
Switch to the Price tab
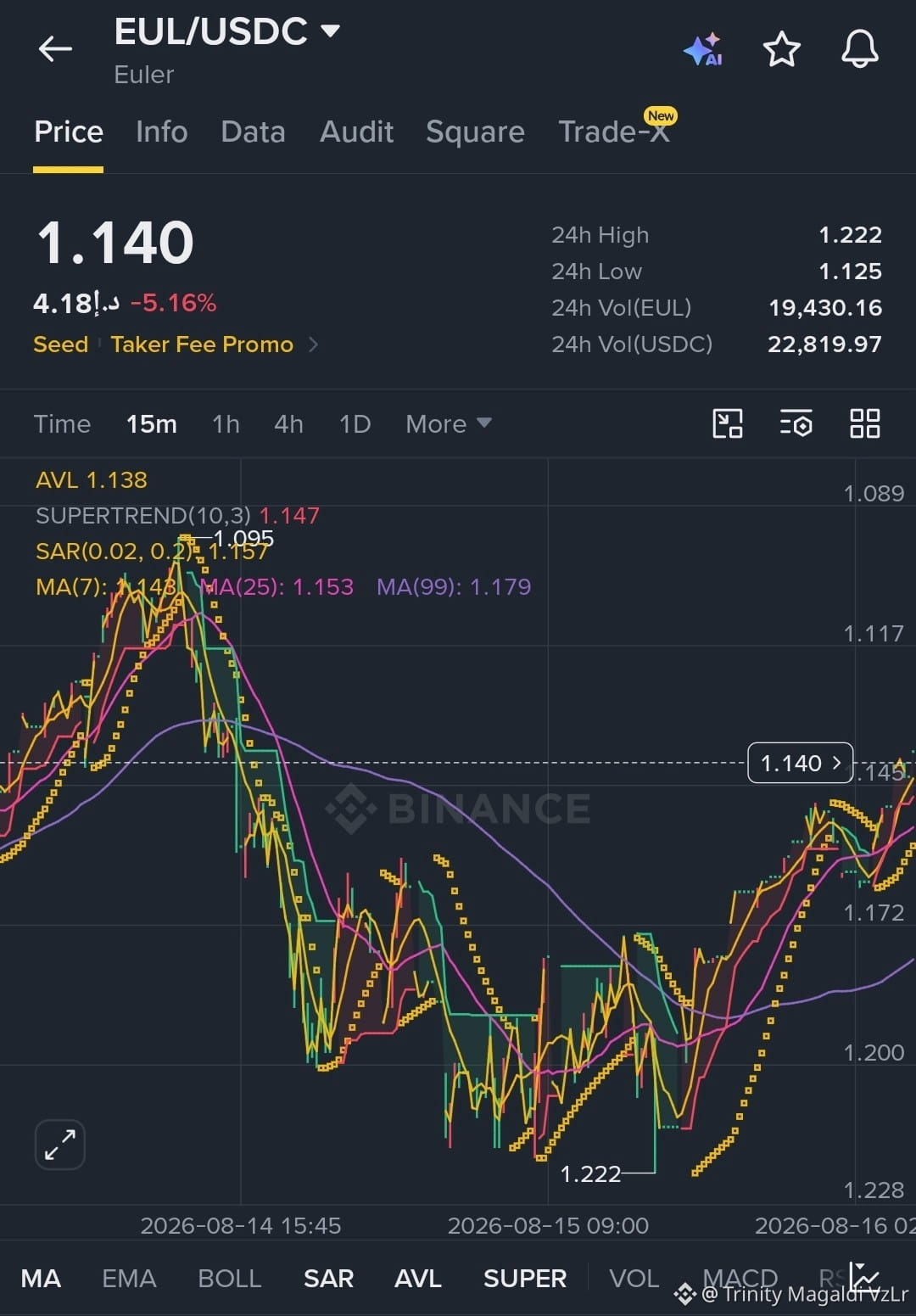(x=69, y=132)
